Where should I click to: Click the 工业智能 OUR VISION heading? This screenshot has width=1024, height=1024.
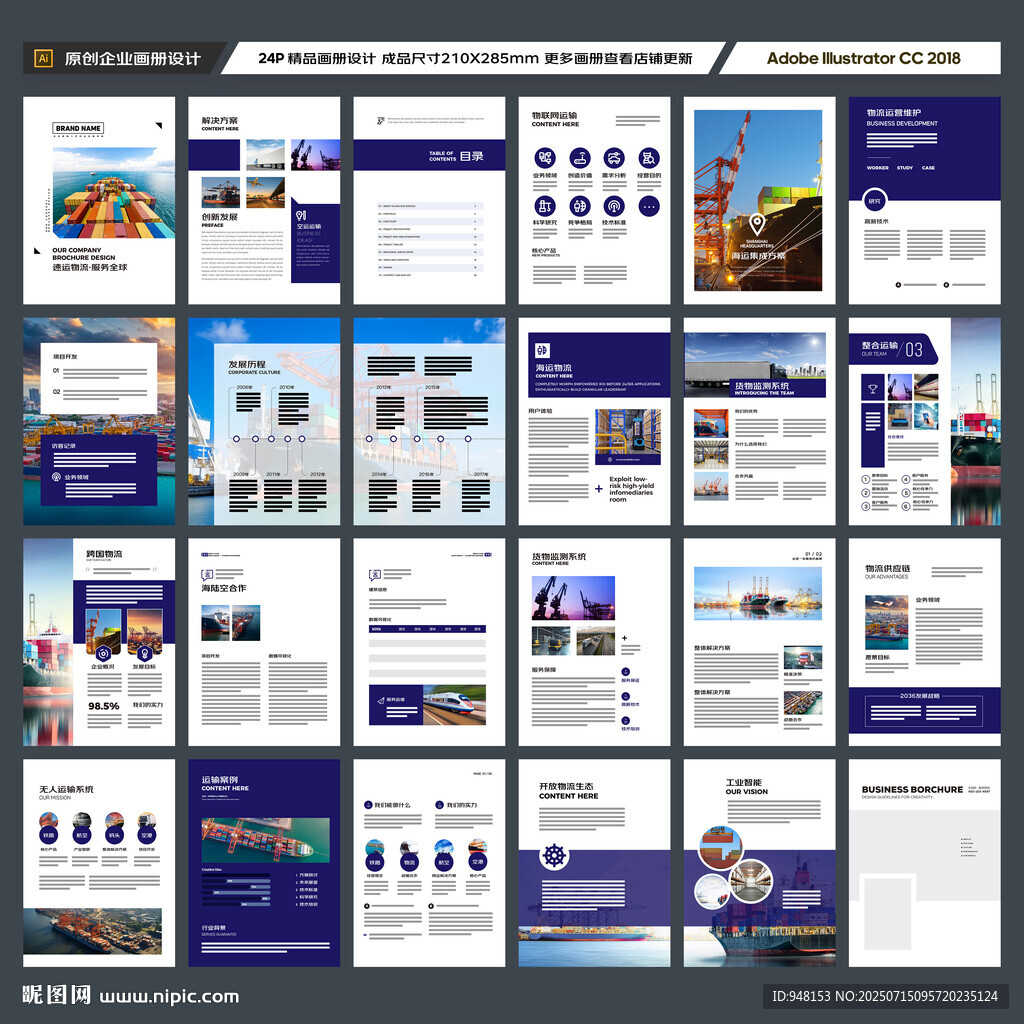pos(746,786)
